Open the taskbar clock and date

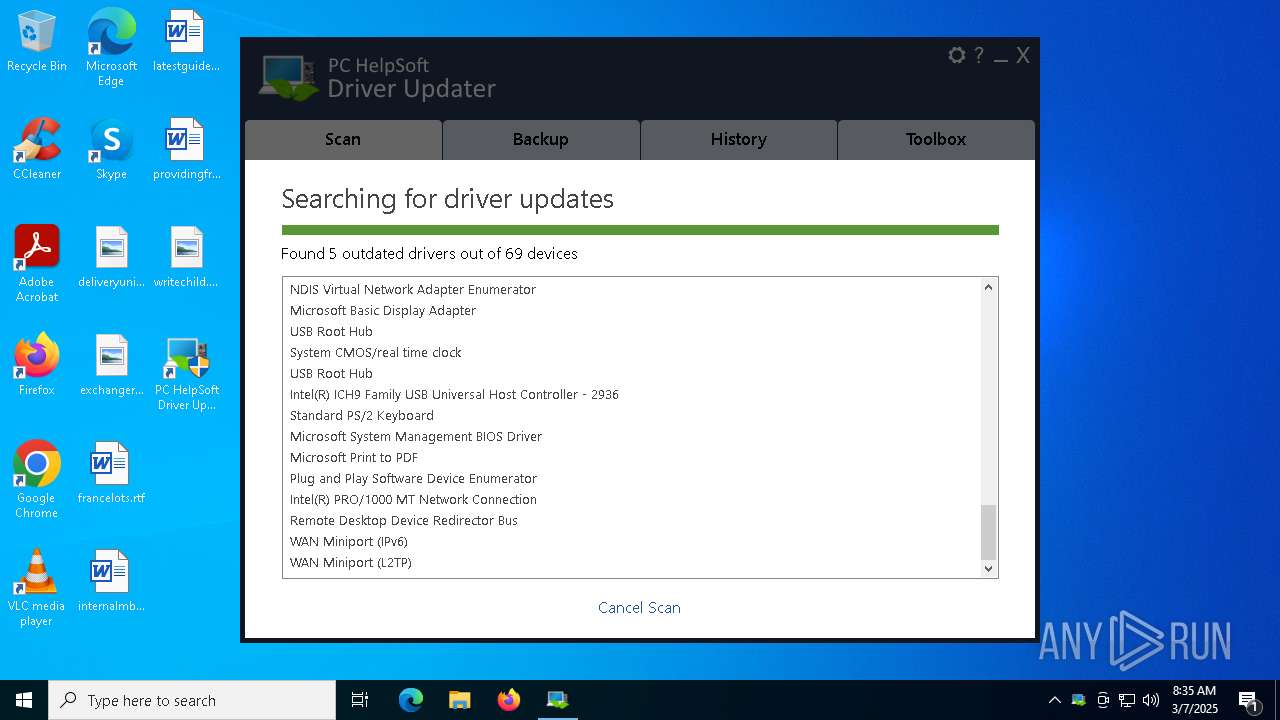pos(1194,700)
